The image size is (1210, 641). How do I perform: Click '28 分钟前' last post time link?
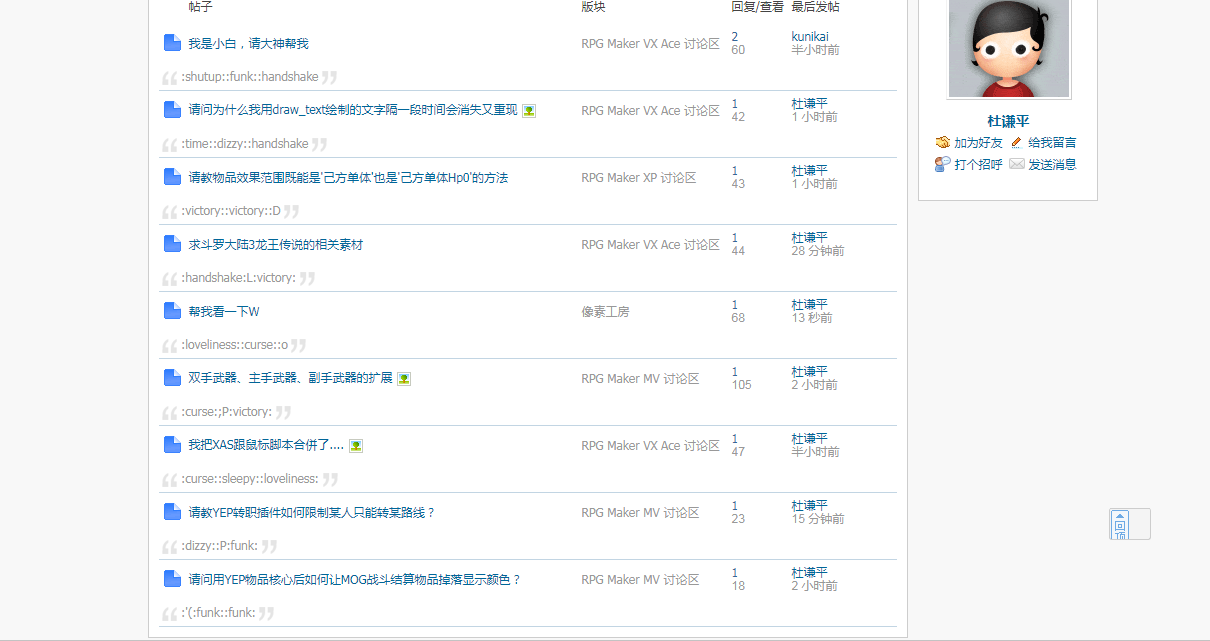(817, 251)
